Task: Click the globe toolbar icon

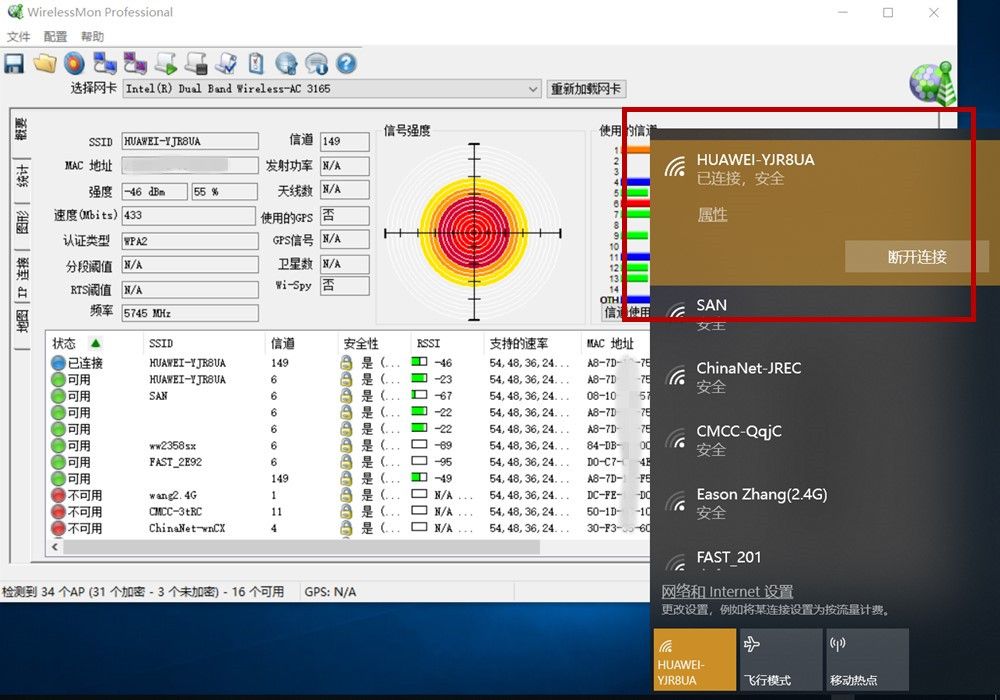Action: click(286, 64)
